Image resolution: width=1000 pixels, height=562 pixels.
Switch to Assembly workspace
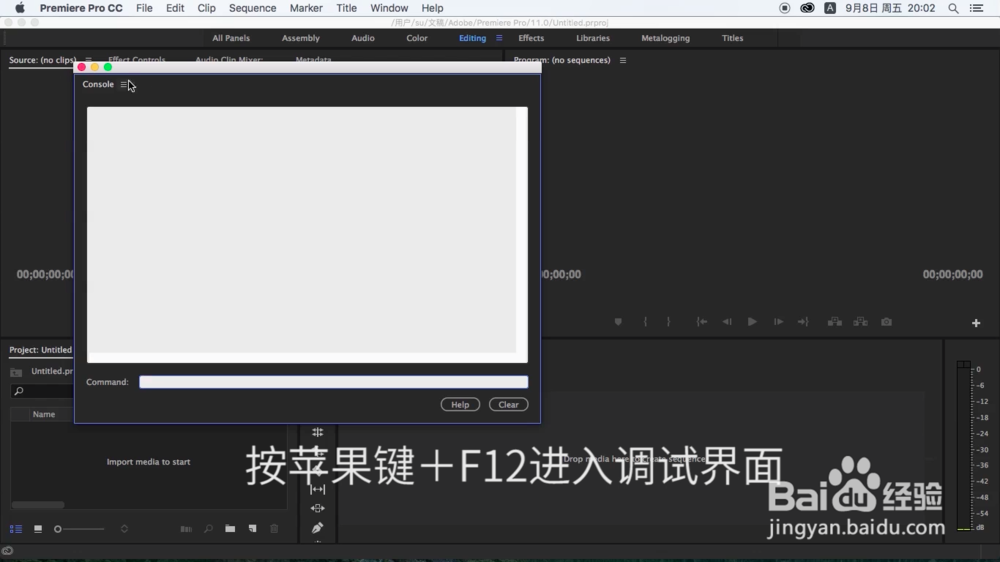pos(300,38)
